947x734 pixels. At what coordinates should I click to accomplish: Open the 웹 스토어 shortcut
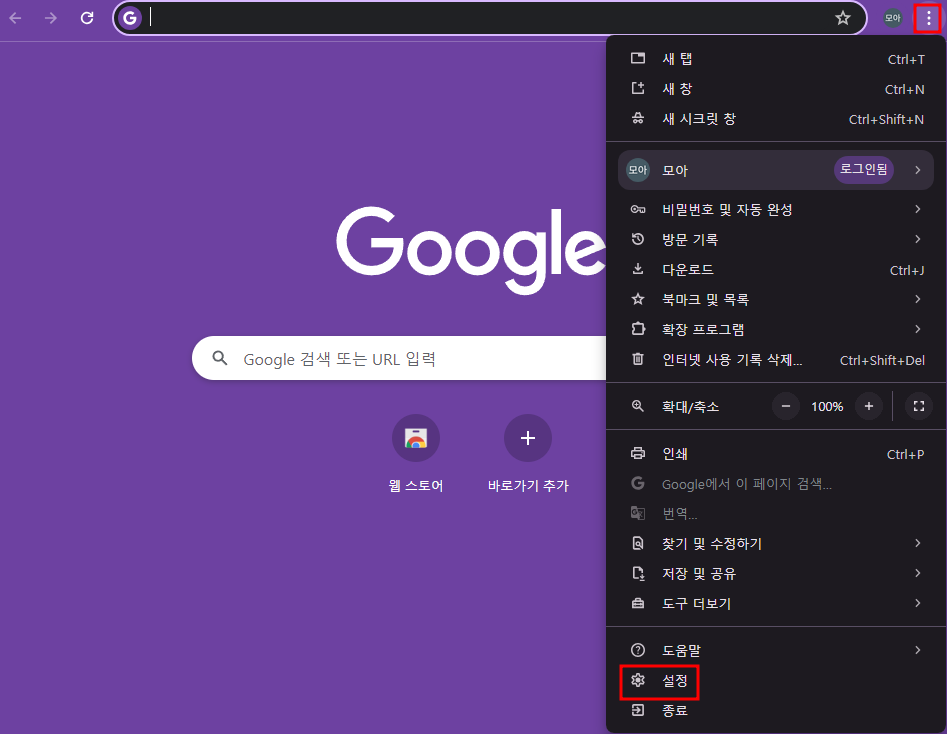tap(416, 453)
